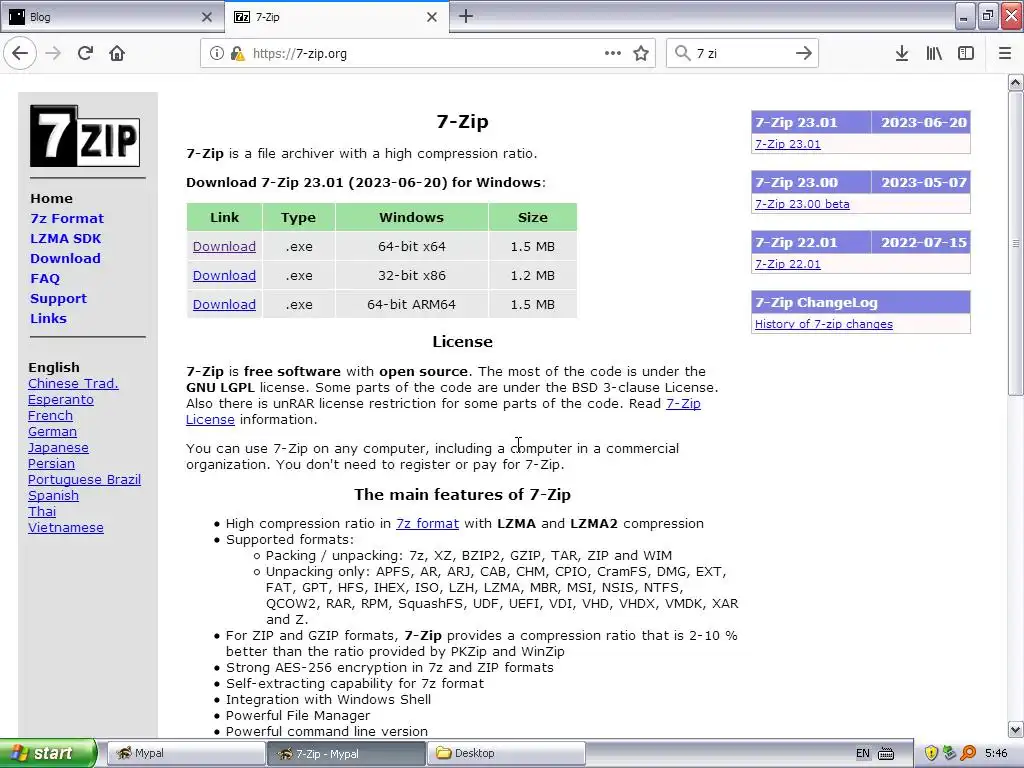The image size is (1024, 768).
Task: Click the search box containing '7 zi'
Action: pyautogui.click(x=743, y=54)
